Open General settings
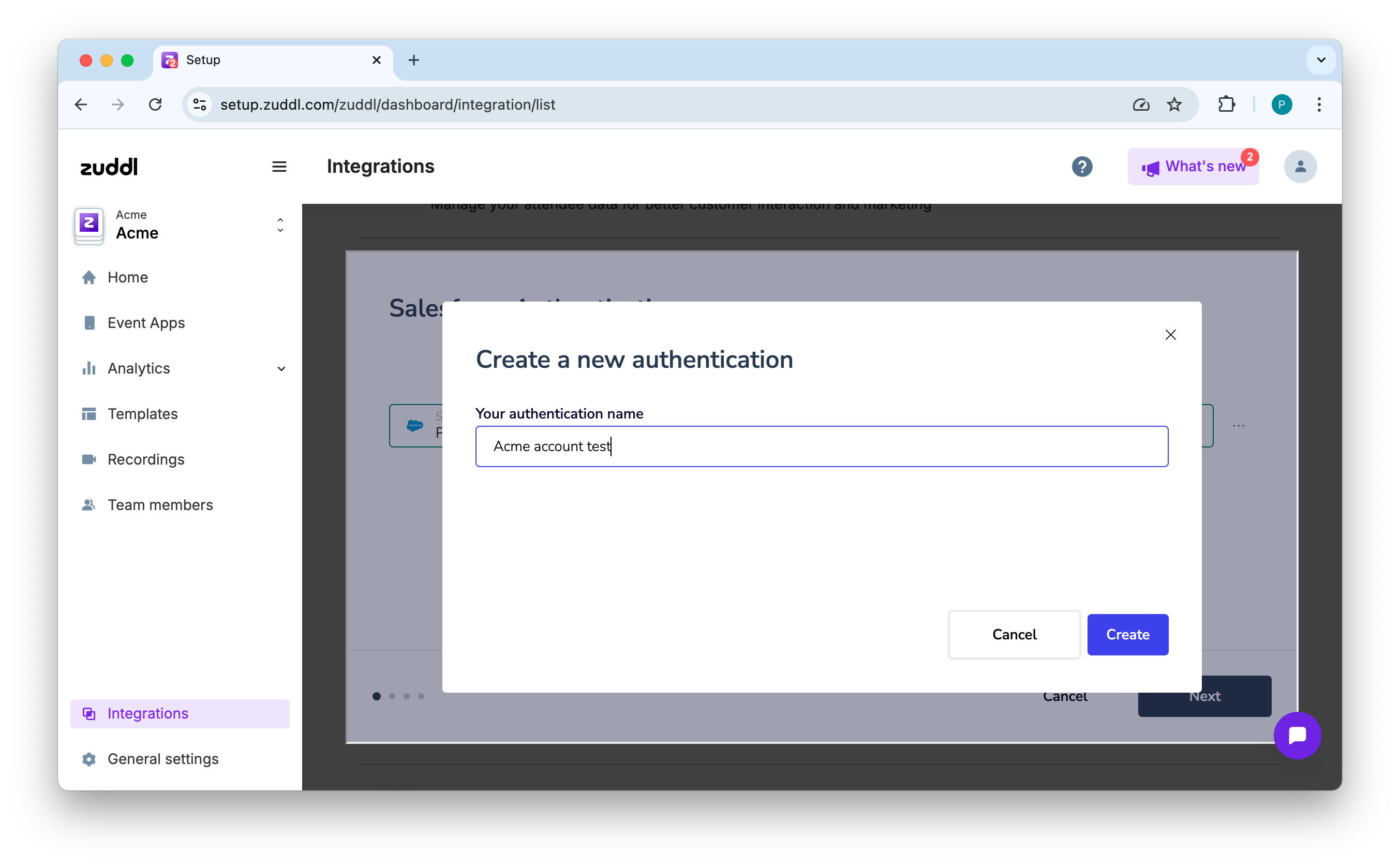This screenshot has width=1400, height=867. (x=163, y=758)
